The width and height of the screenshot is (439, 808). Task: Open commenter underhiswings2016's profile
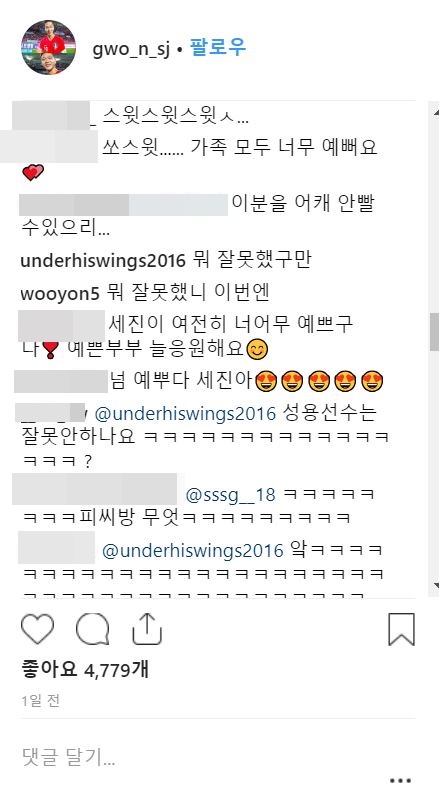coord(103,261)
